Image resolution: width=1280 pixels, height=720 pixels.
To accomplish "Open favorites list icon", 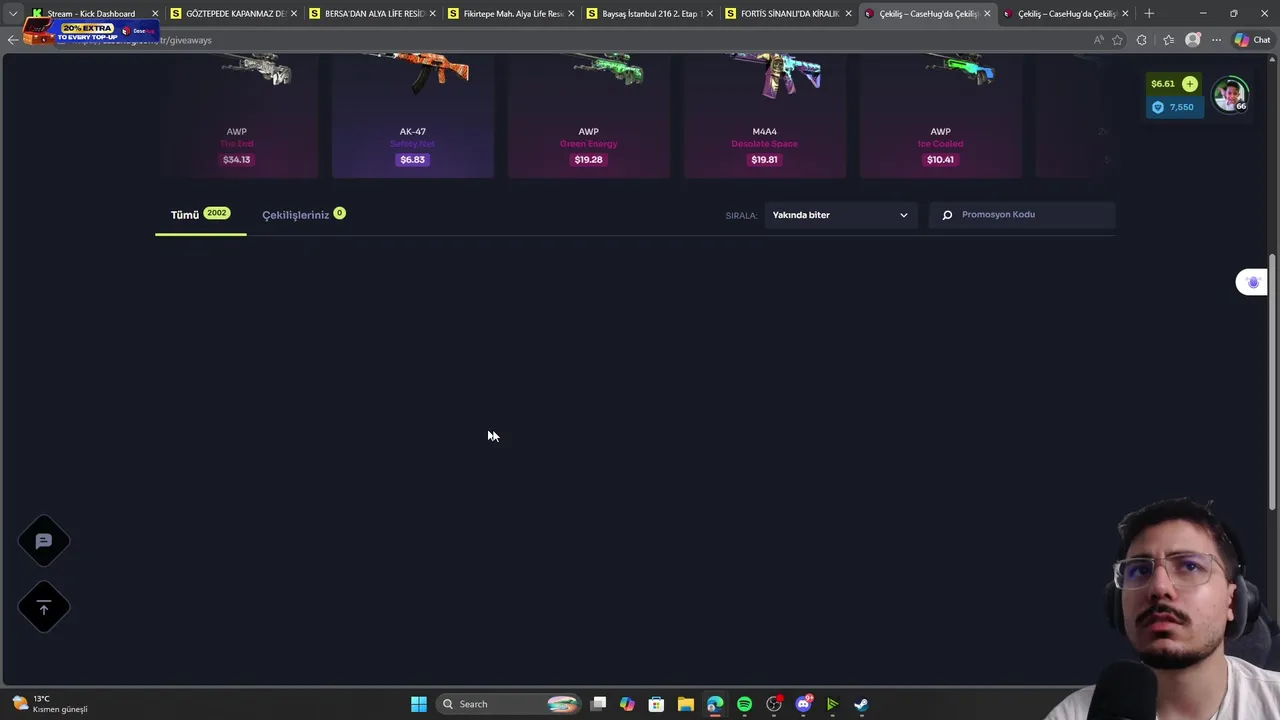I will (1168, 40).
